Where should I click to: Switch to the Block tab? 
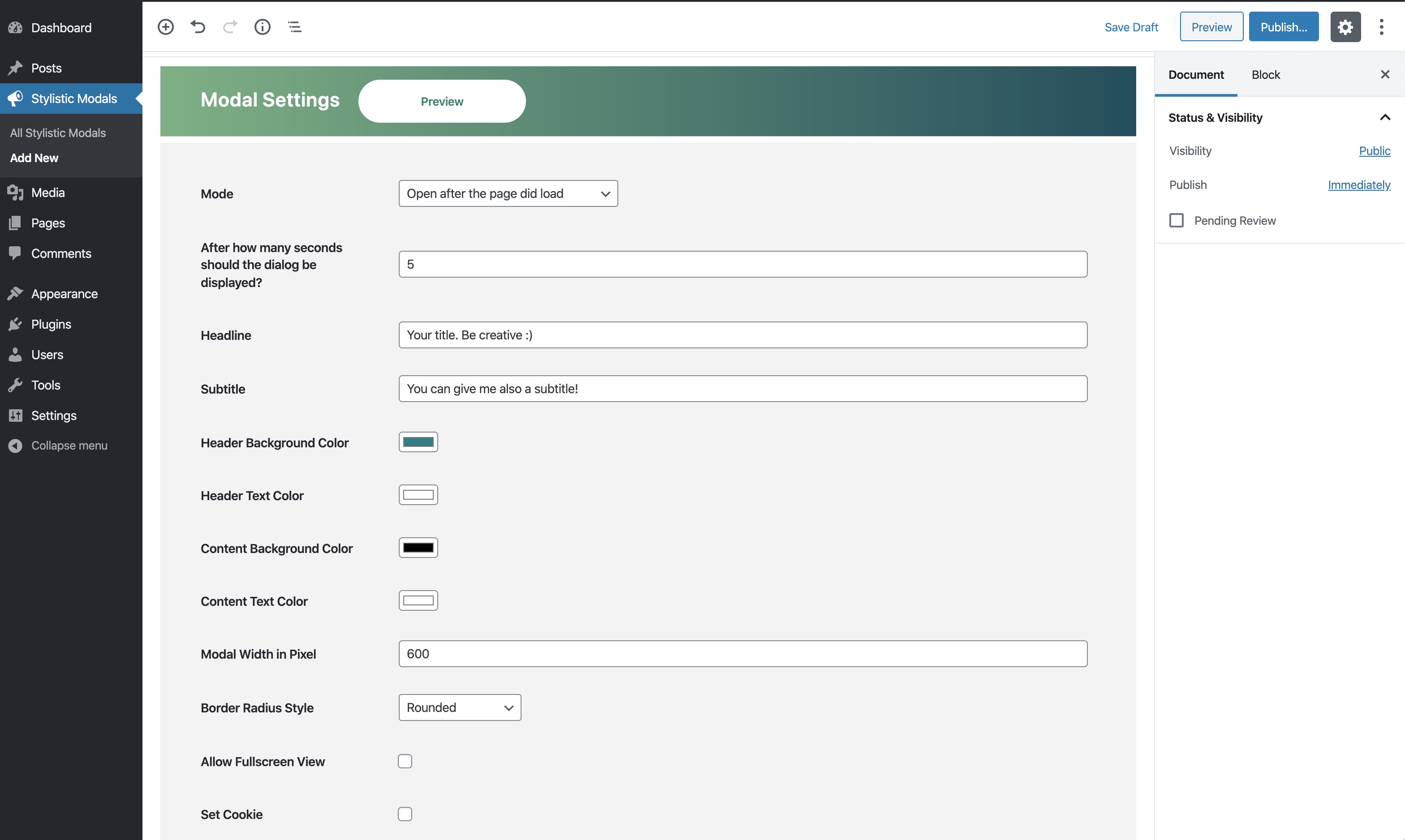[1266, 75]
